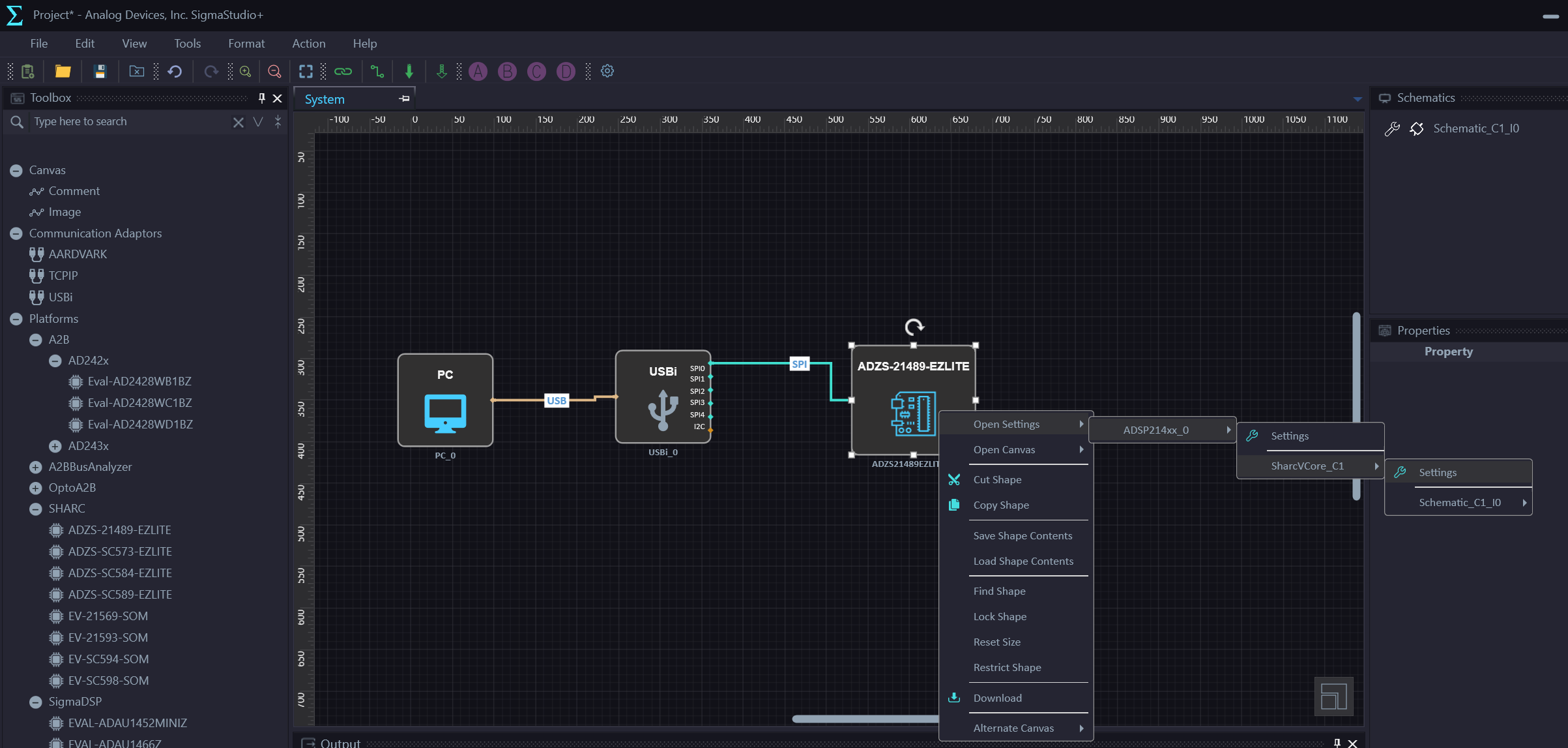This screenshot has width=1568, height=748.
Task: Collapse the Canvas tree group
Action: pos(16,170)
